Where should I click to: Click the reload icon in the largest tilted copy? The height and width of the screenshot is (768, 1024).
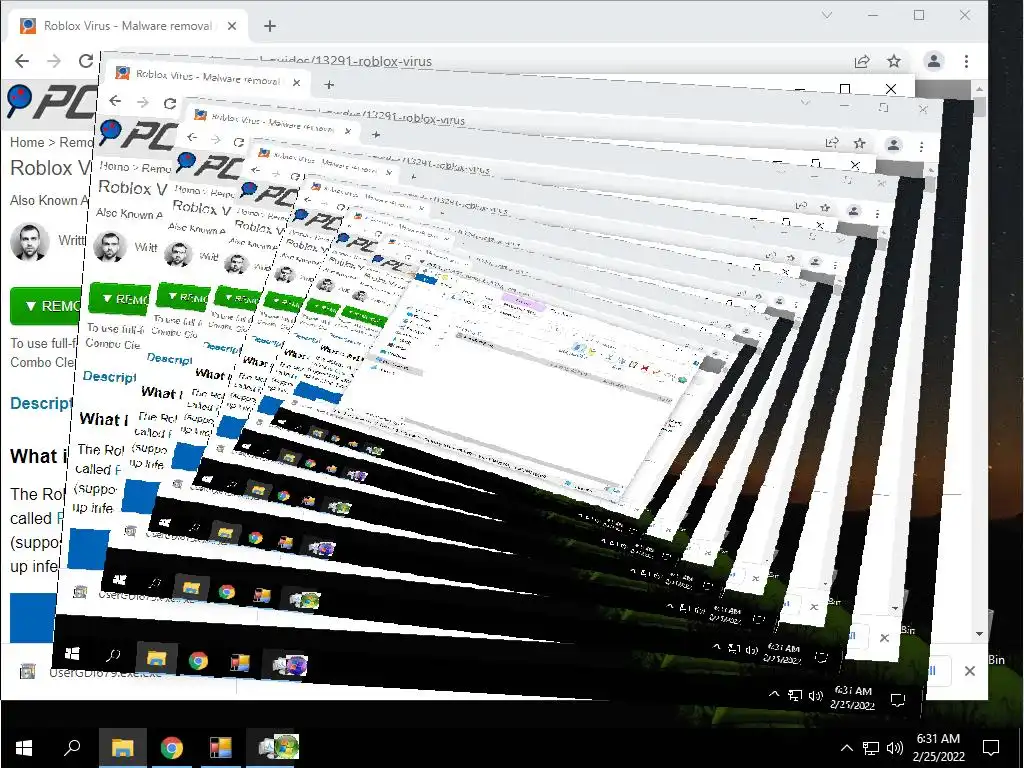coord(170,103)
